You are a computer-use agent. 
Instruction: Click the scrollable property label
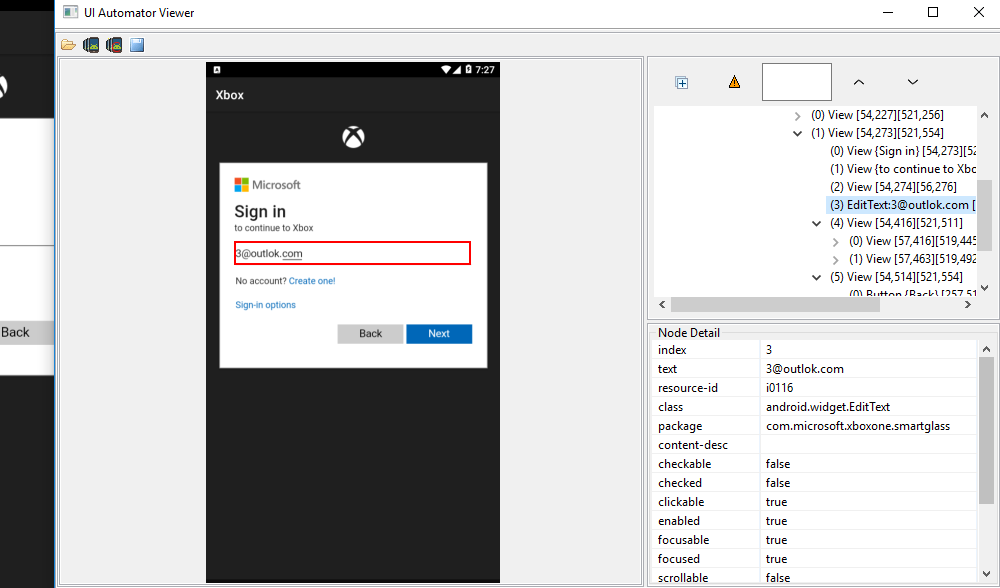point(683,578)
